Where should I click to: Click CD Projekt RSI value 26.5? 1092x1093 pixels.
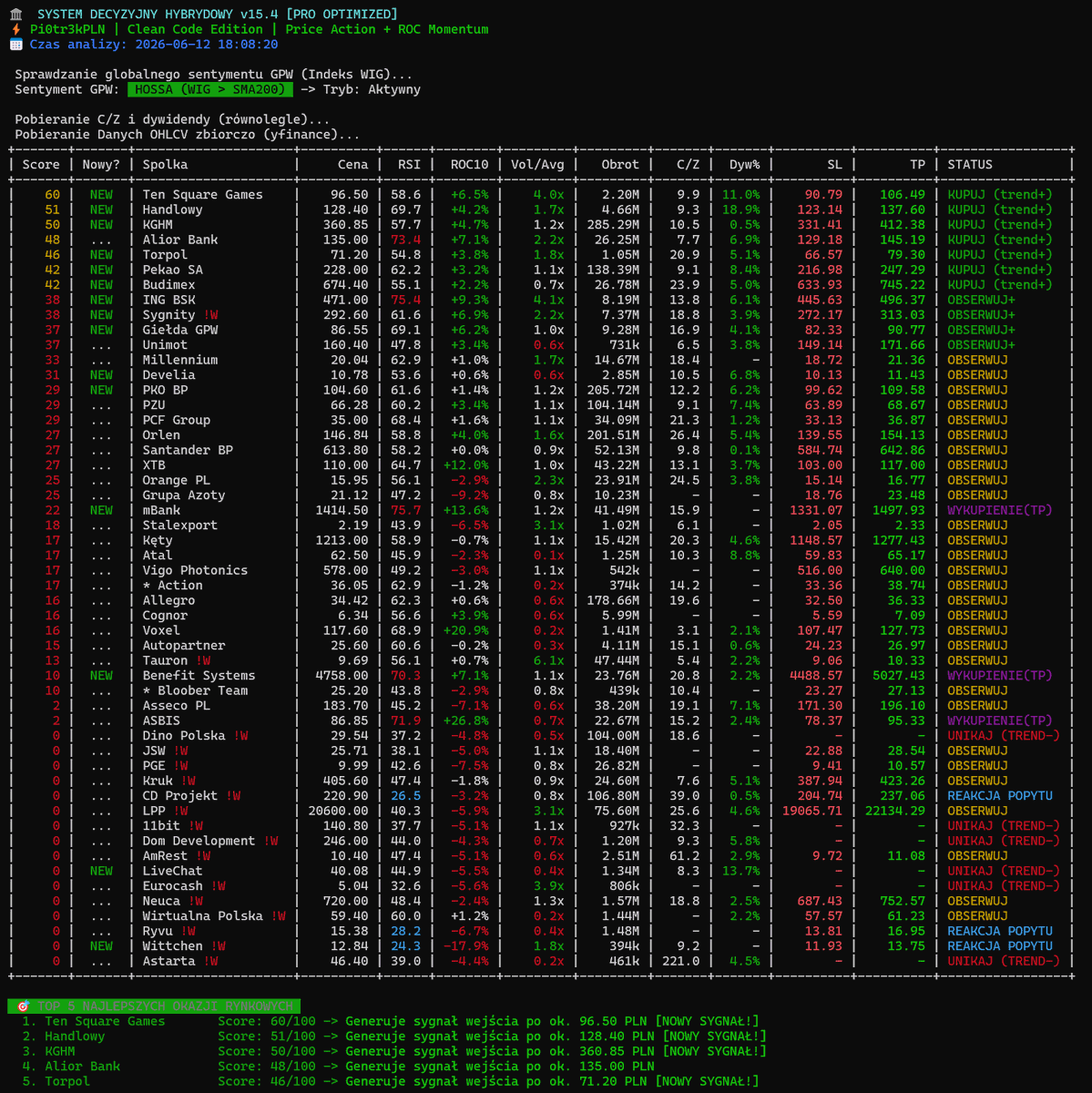coord(406,796)
